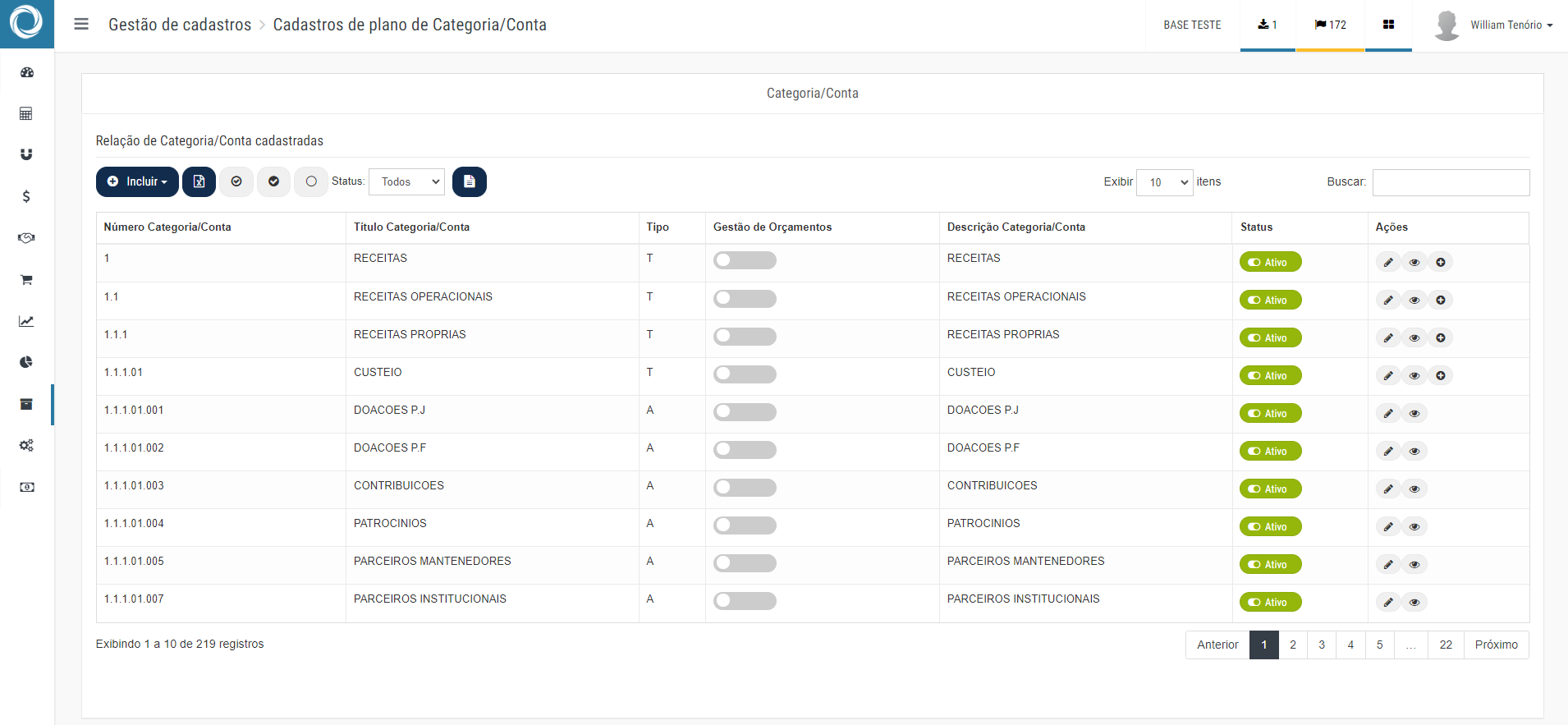The height and width of the screenshot is (725, 1568).
Task: Open the flag notifications showing 172
Action: click(1330, 25)
